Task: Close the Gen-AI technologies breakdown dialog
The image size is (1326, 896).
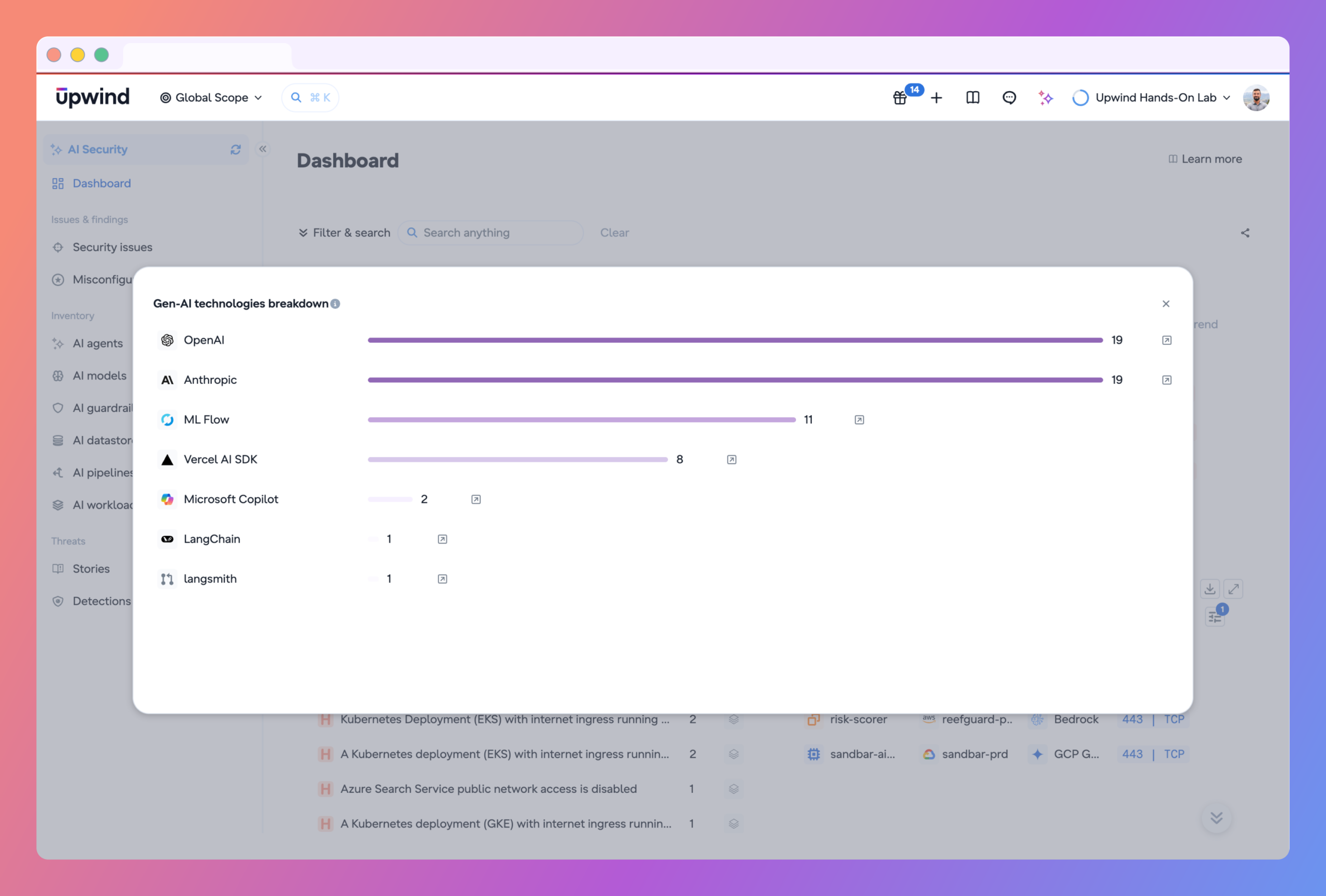Action: pyautogui.click(x=1166, y=304)
